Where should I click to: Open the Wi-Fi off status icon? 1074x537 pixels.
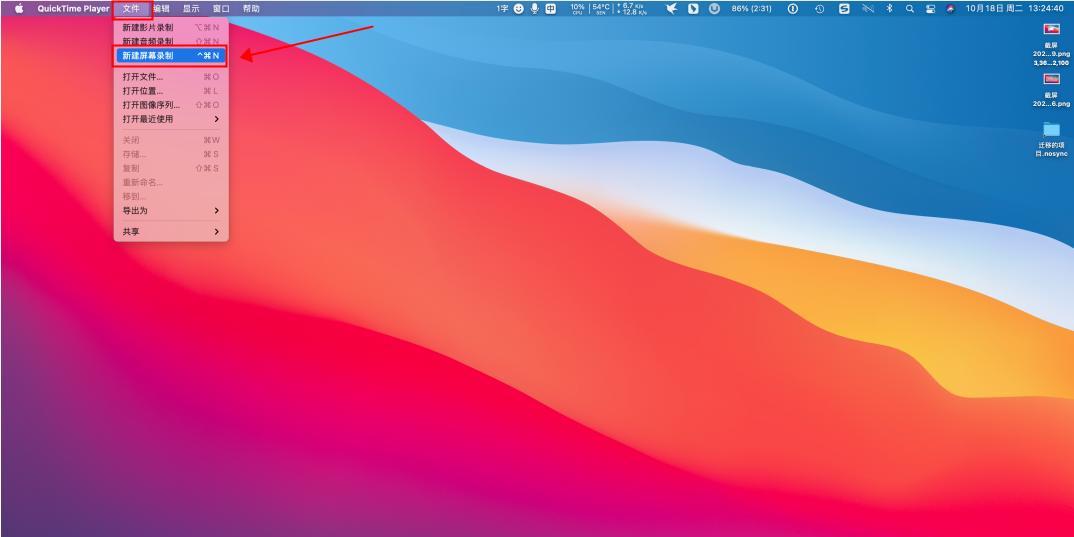pos(868,9)
